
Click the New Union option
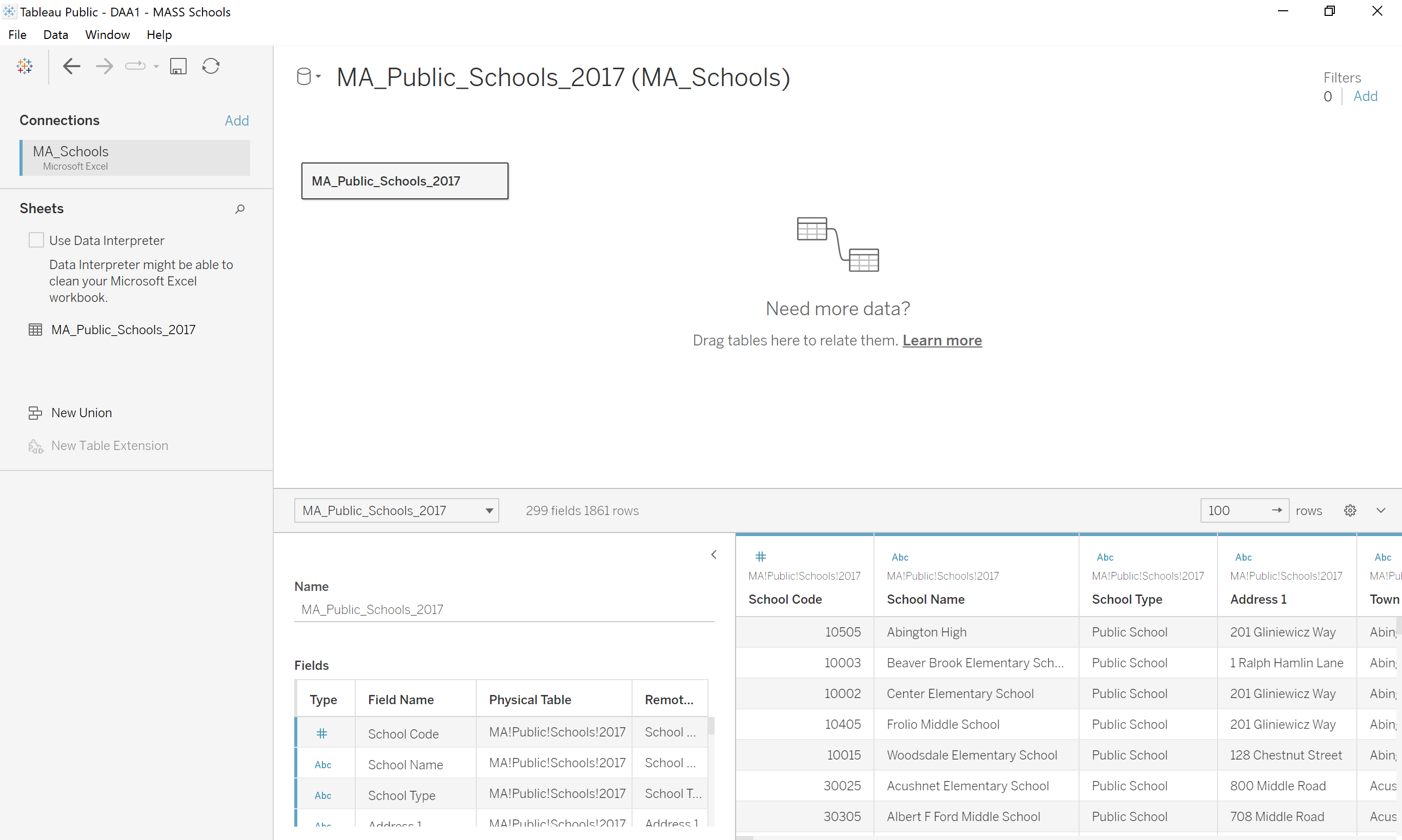point(82,413)
